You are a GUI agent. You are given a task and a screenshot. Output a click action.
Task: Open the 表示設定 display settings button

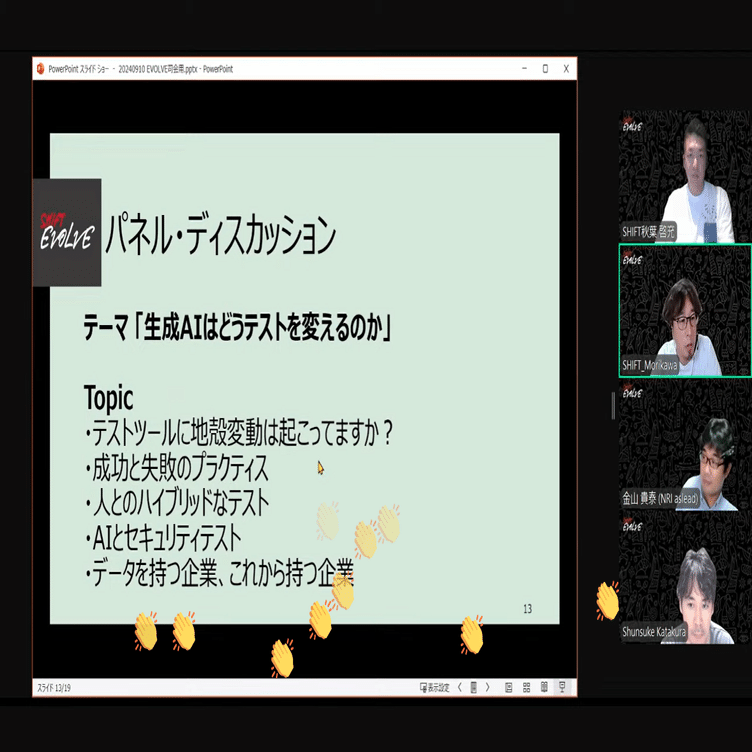(435, 688)
